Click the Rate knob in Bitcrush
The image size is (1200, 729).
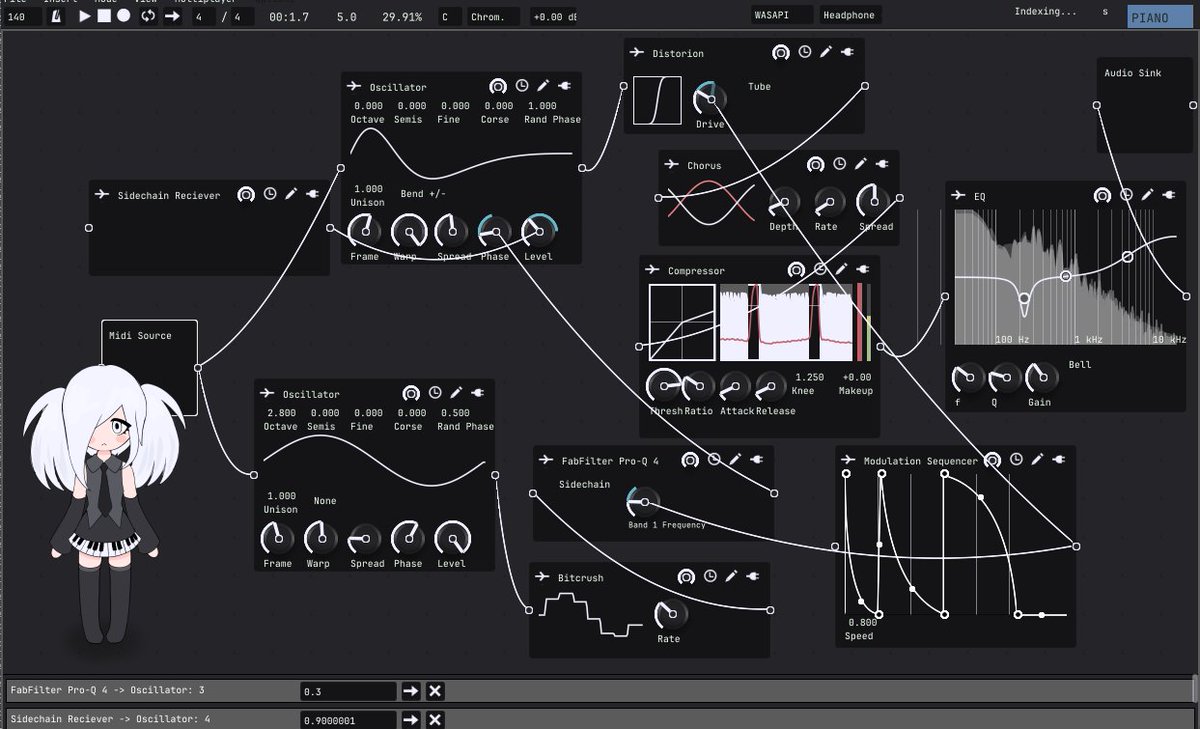(670, 614)
